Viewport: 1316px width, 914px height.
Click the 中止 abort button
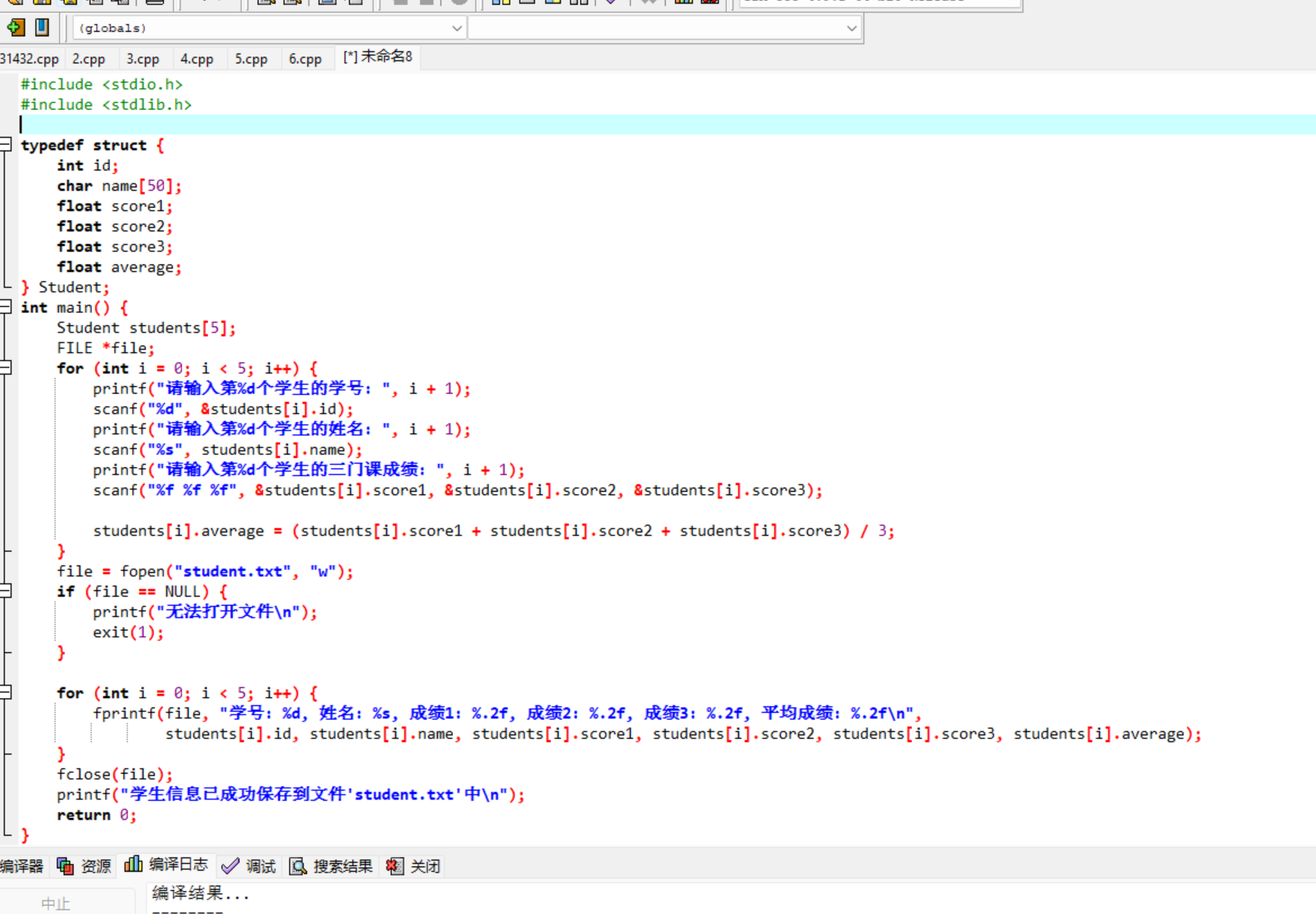[x=56, y=903]
